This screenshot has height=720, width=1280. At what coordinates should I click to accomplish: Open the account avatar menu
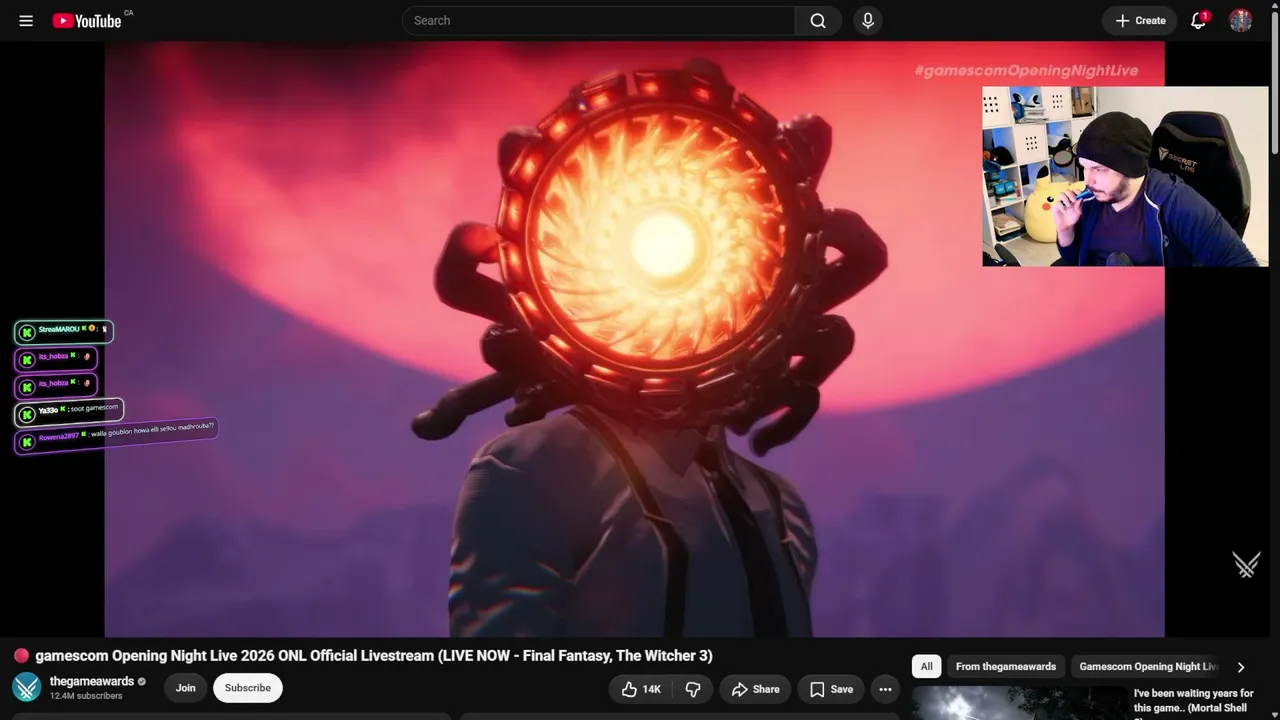pyautogui.click(x=1241, y=20)
